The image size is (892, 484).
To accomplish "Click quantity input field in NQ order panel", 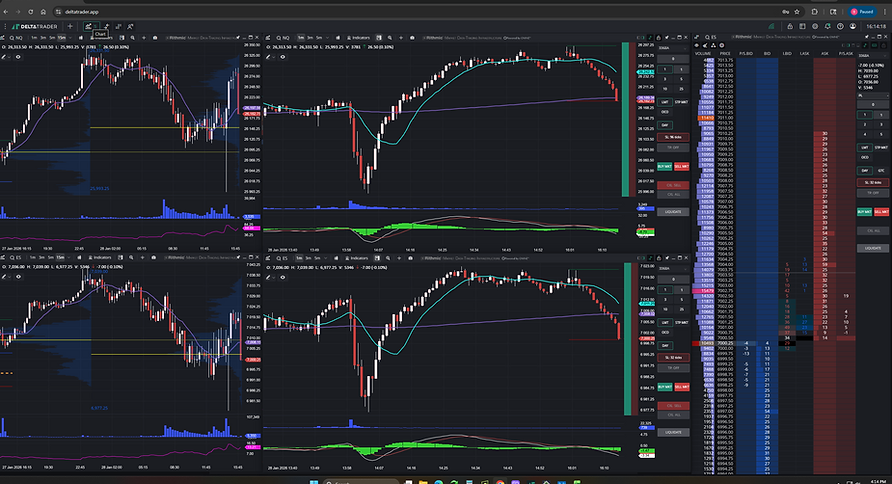I will click(674, 59).
